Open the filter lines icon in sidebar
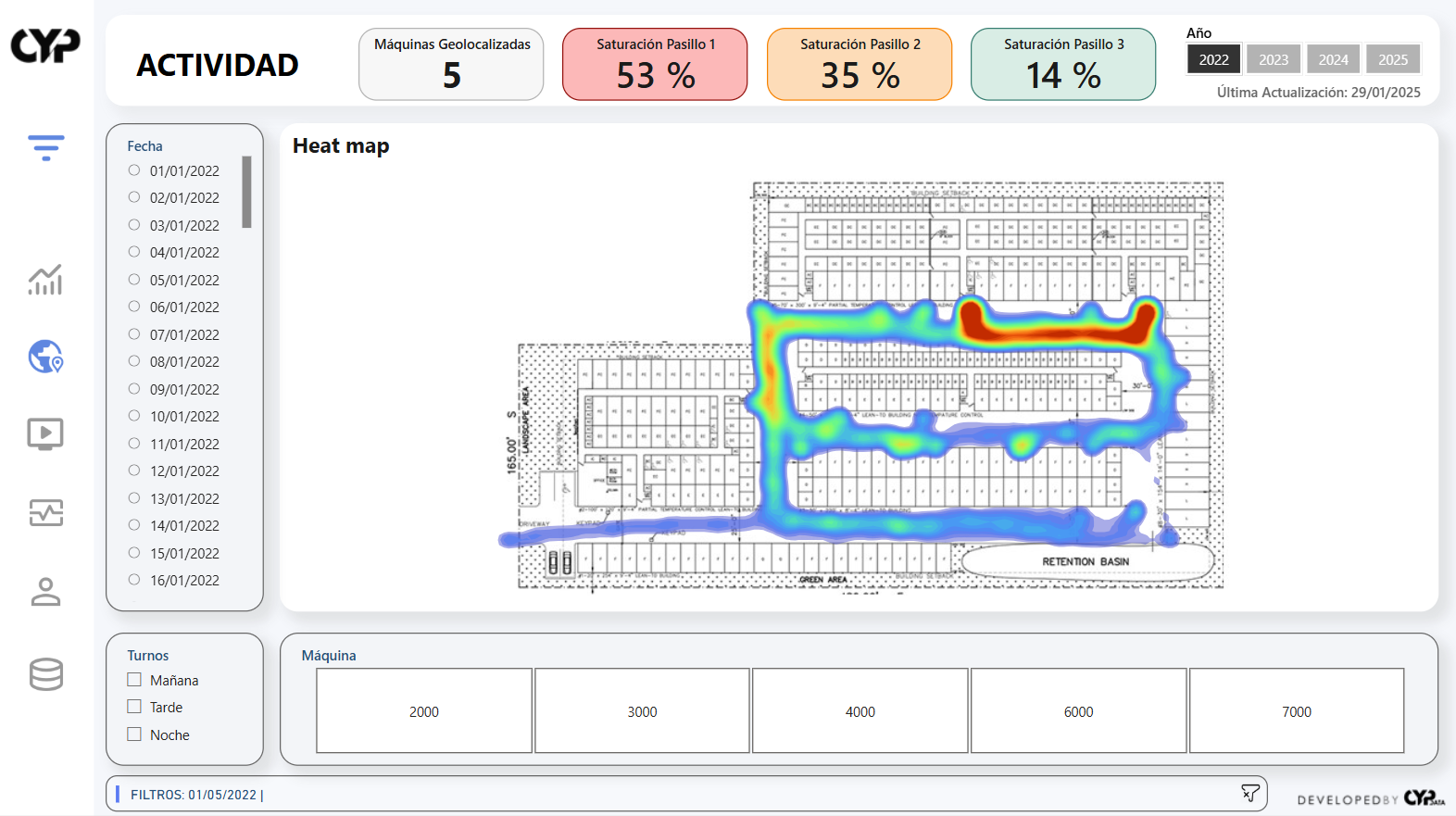Image resolution: width=1456 pixels, height=816 pixels. click(45, 147)
